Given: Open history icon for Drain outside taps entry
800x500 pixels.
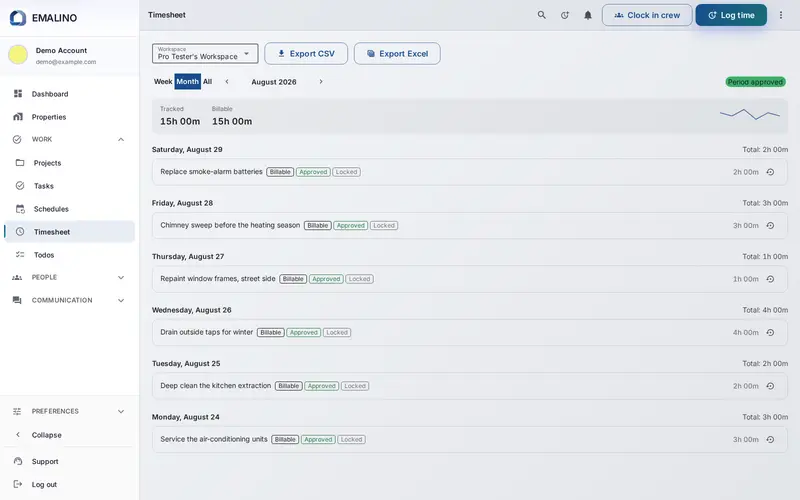Looking at the screenshot, I should tap(770, 333).
